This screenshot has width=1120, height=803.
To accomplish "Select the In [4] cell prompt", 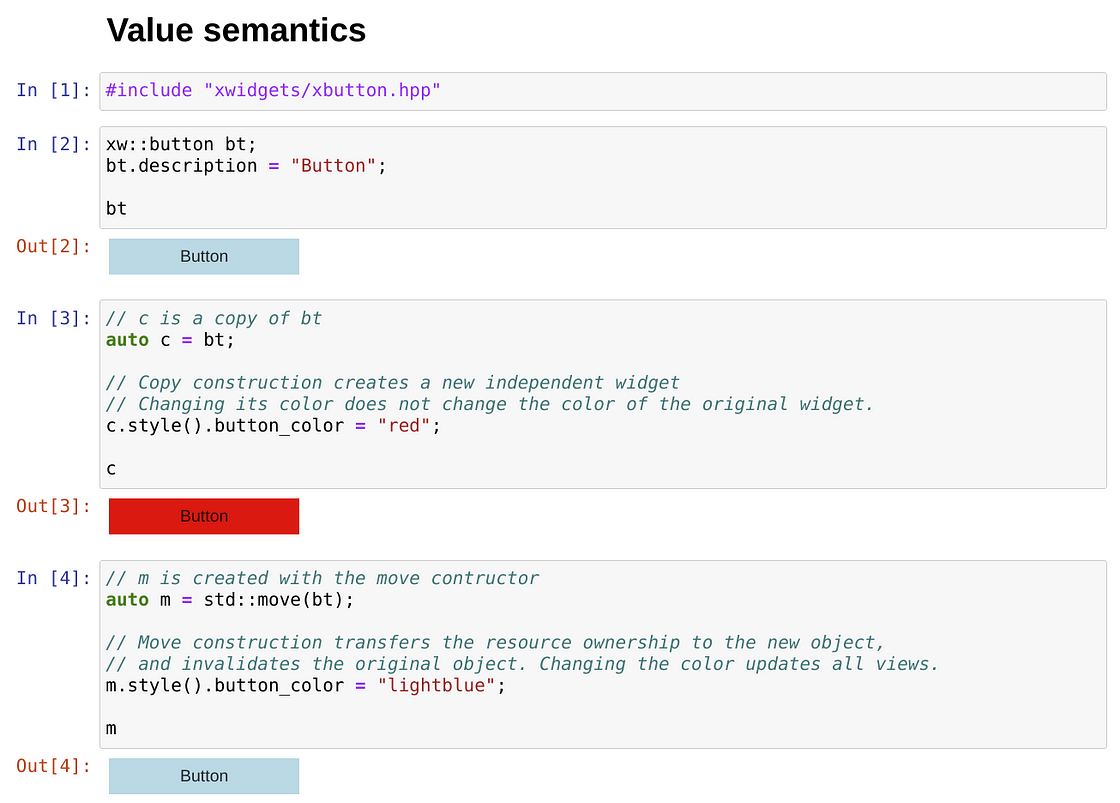I will (53, 578).
